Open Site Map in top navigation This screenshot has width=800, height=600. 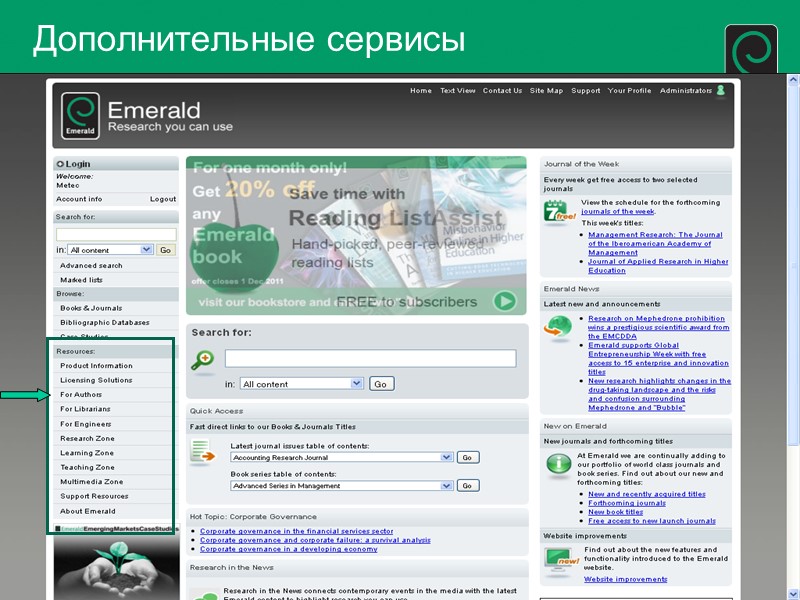pos(546,91)
